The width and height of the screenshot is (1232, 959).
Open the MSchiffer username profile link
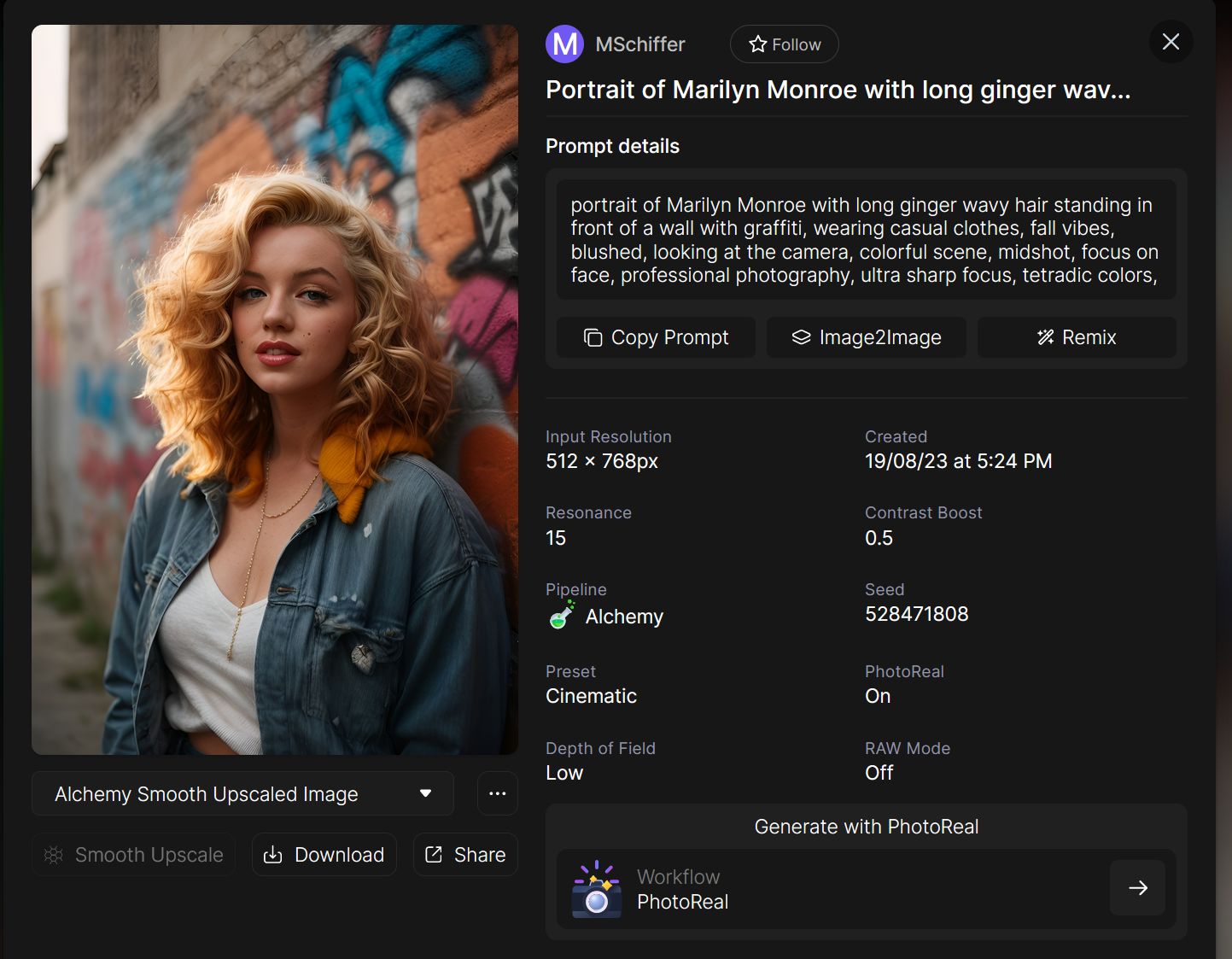coord(640,44)
